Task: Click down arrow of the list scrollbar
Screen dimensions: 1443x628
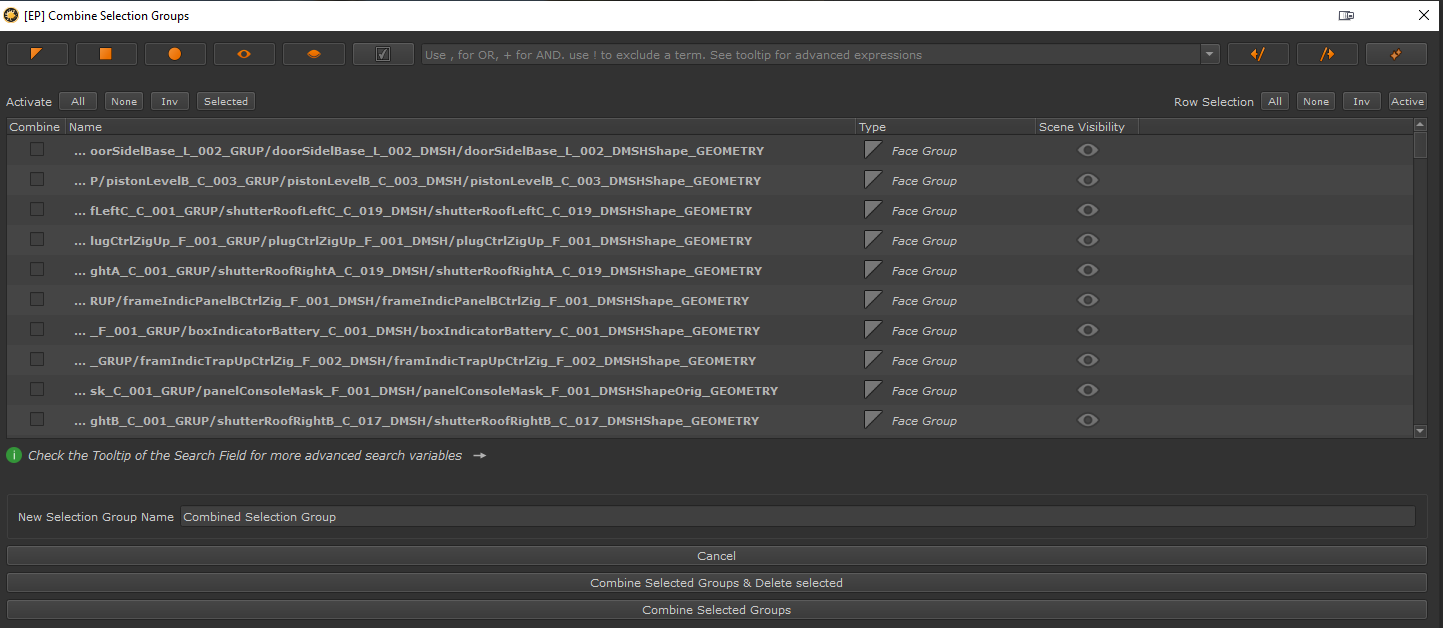Action: point(1420,431)
